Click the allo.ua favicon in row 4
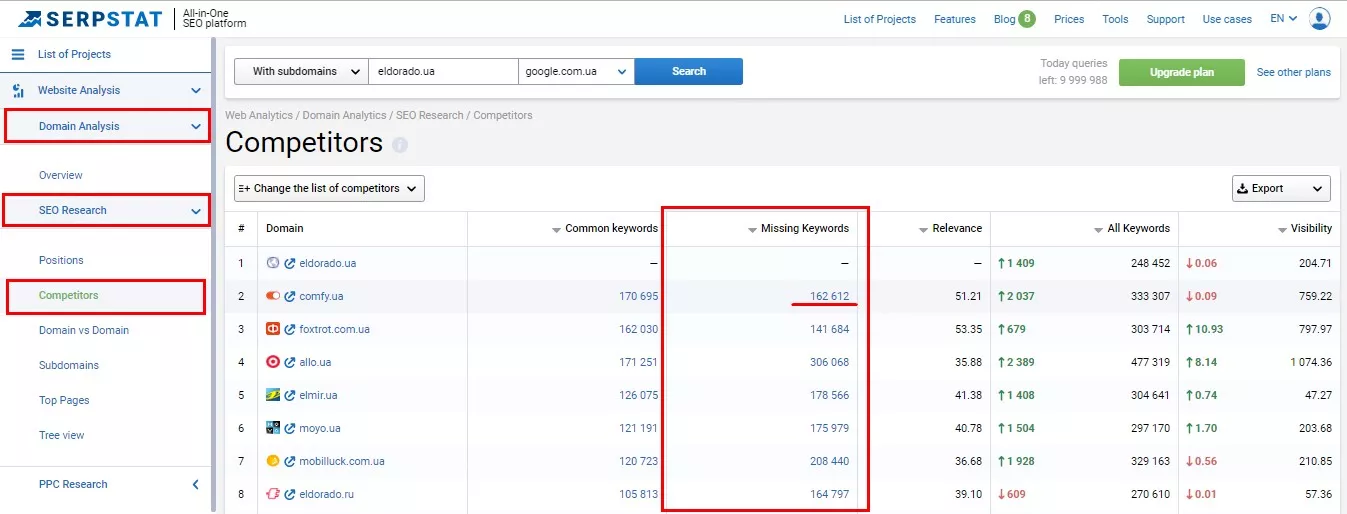Image resolution: width=1347 pixels, height=514 pixels. (273, 362)
